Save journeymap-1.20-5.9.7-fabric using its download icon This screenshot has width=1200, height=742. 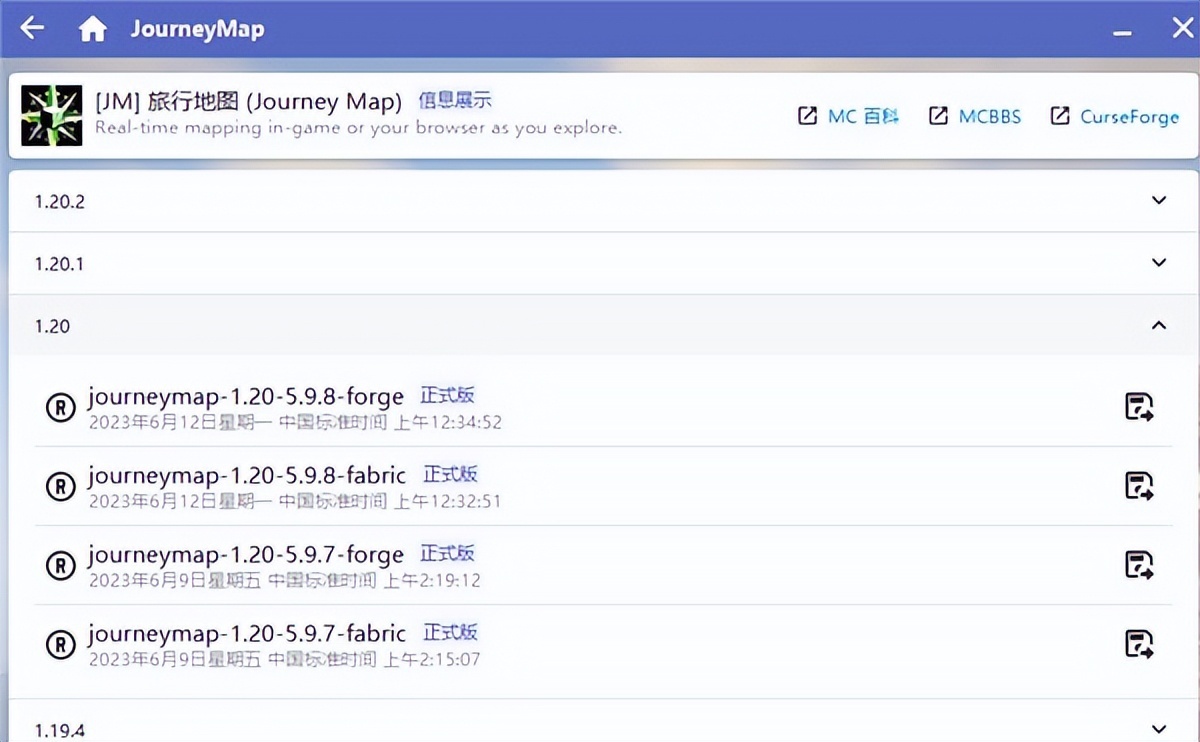pos(1139,643)
